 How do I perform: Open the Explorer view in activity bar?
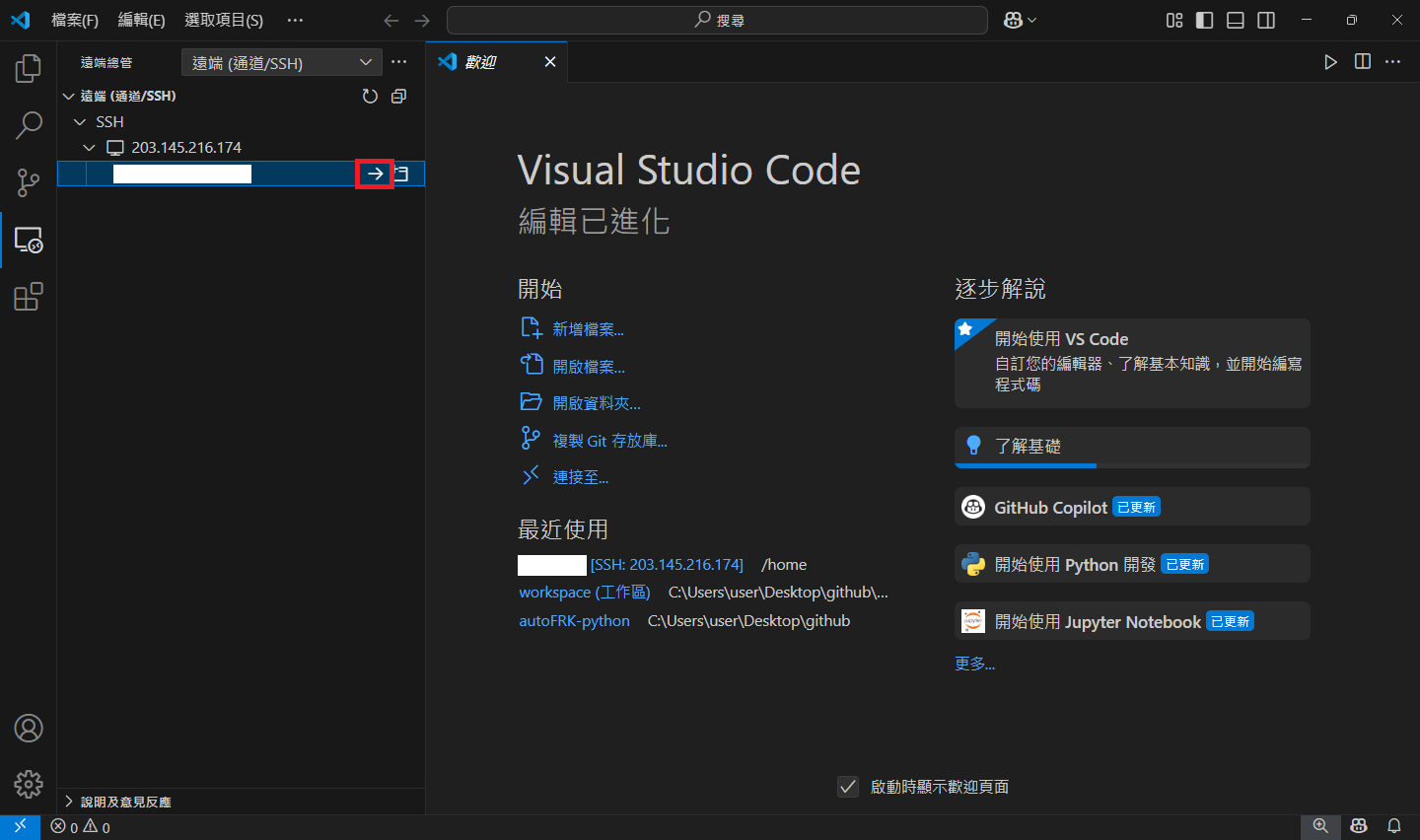(29, 68)
